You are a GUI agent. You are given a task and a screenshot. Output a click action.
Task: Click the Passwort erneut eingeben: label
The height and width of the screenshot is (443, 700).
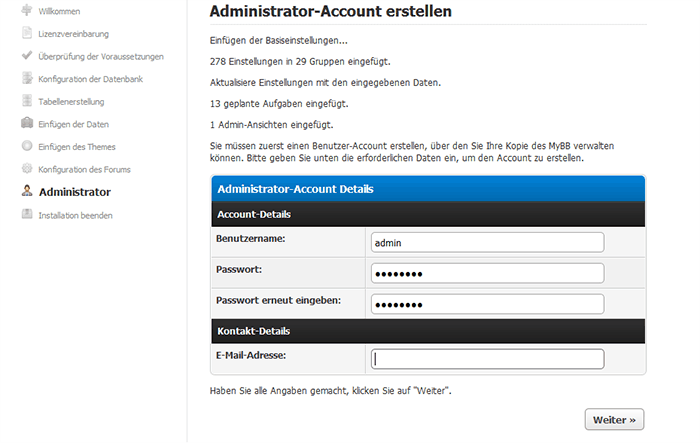pyautogui.click(x=278, y=301)
